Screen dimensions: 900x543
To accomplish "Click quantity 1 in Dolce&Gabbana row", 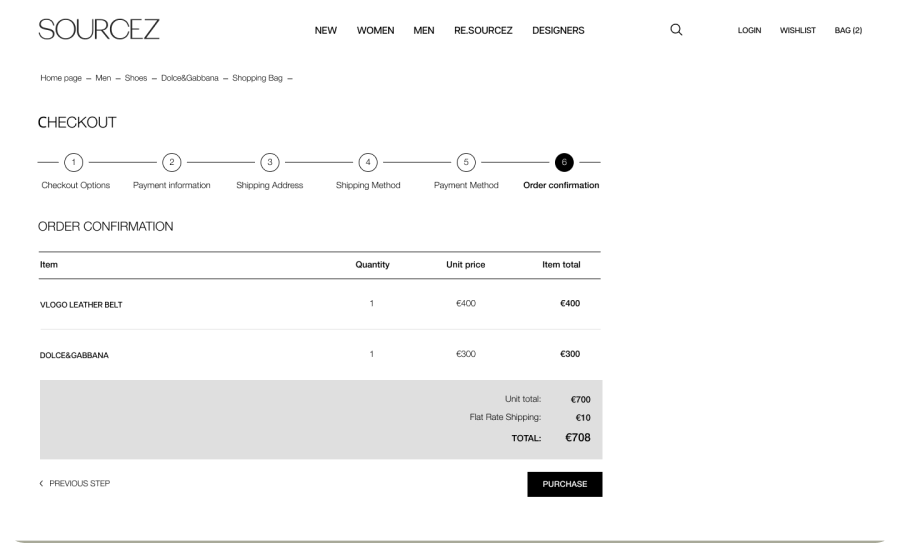I will point(372,354).
